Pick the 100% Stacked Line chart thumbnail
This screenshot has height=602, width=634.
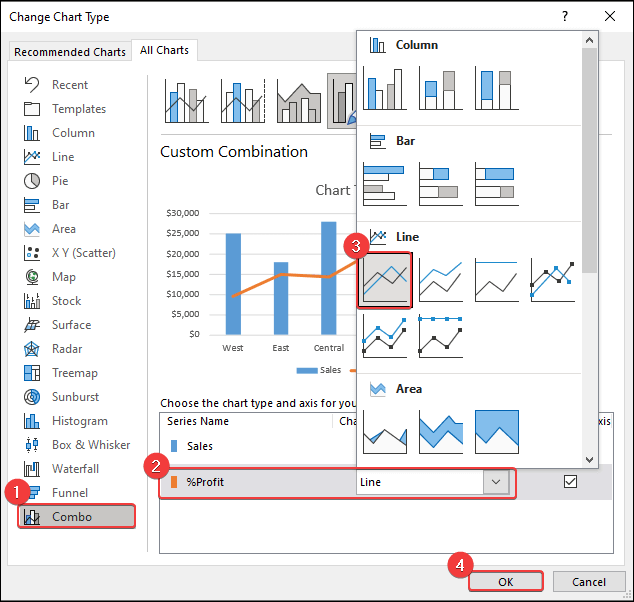497,280
